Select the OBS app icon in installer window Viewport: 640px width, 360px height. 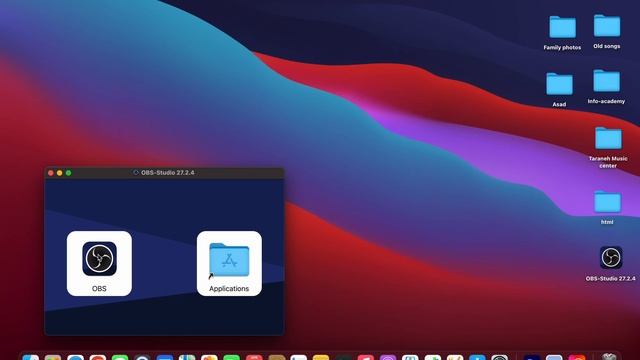[99, 259]
